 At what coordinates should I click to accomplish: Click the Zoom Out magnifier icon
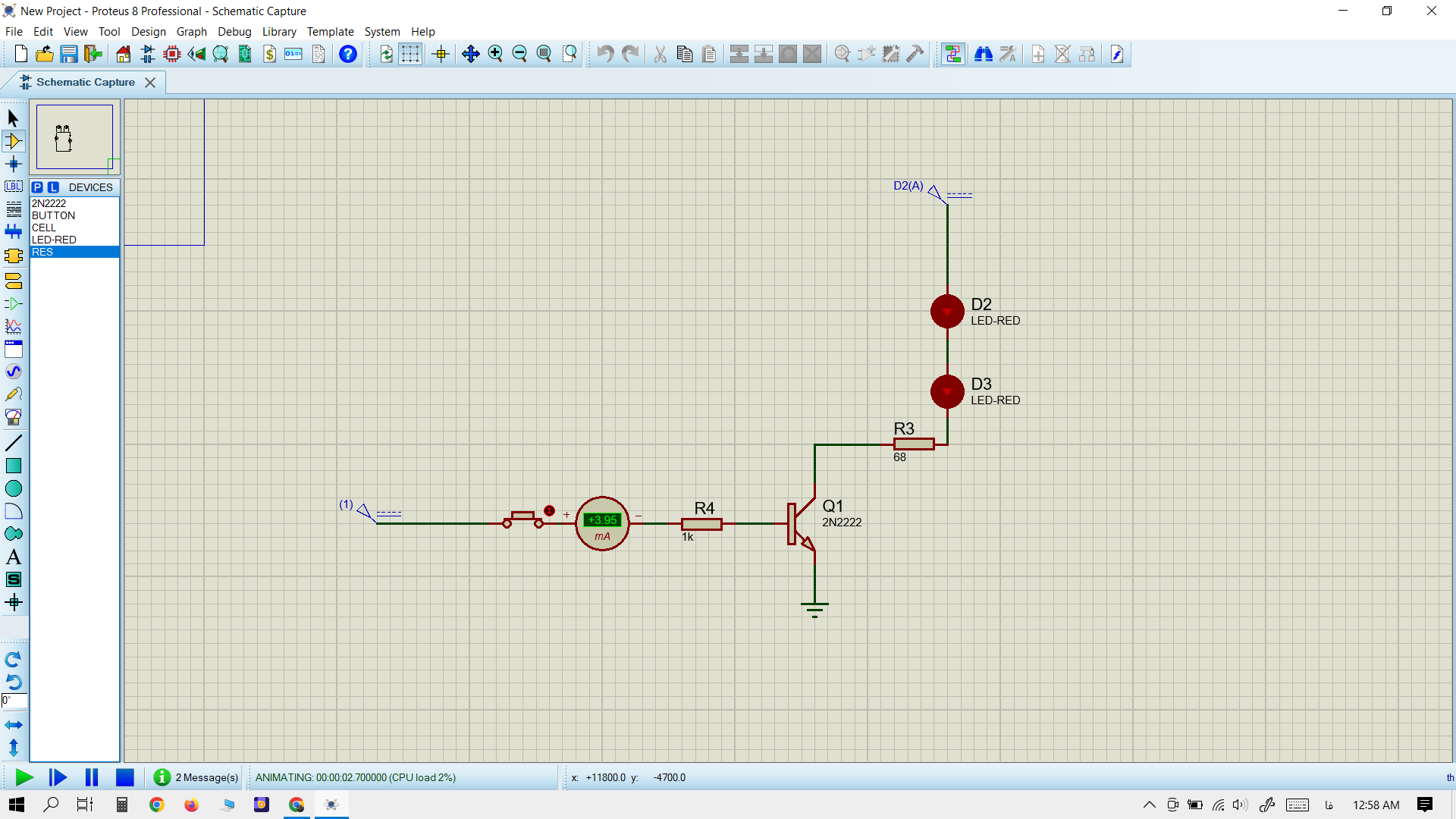[x=519, y=54]
